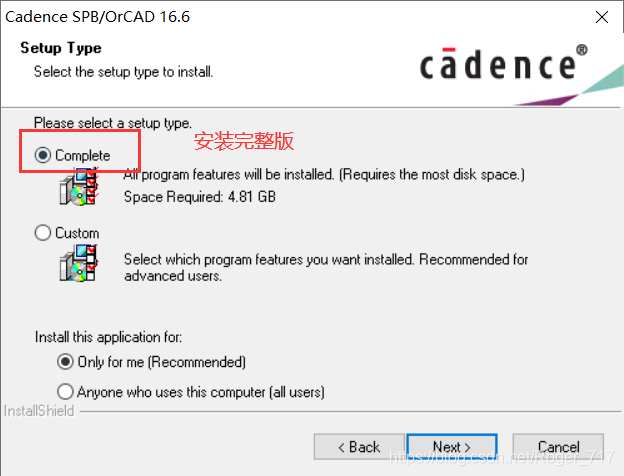This screenshot has height=476, width=624.
Task: Click the red Chinese annotation text
Action: point(244,141)
